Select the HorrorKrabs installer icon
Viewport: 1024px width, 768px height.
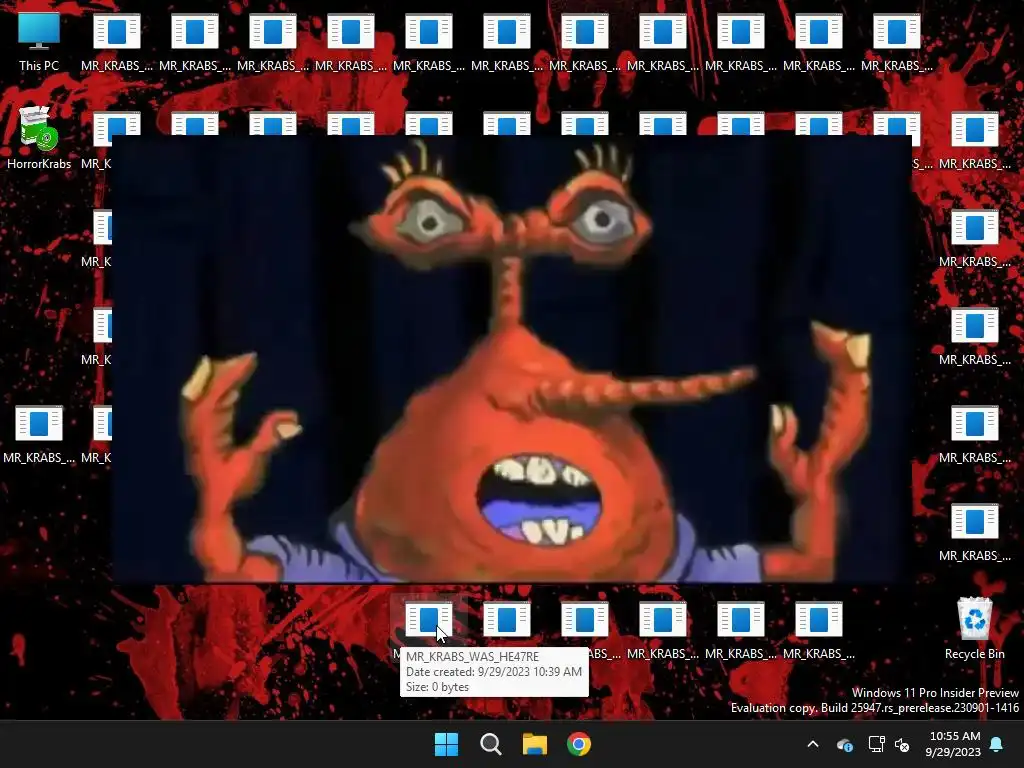[39, 137]
